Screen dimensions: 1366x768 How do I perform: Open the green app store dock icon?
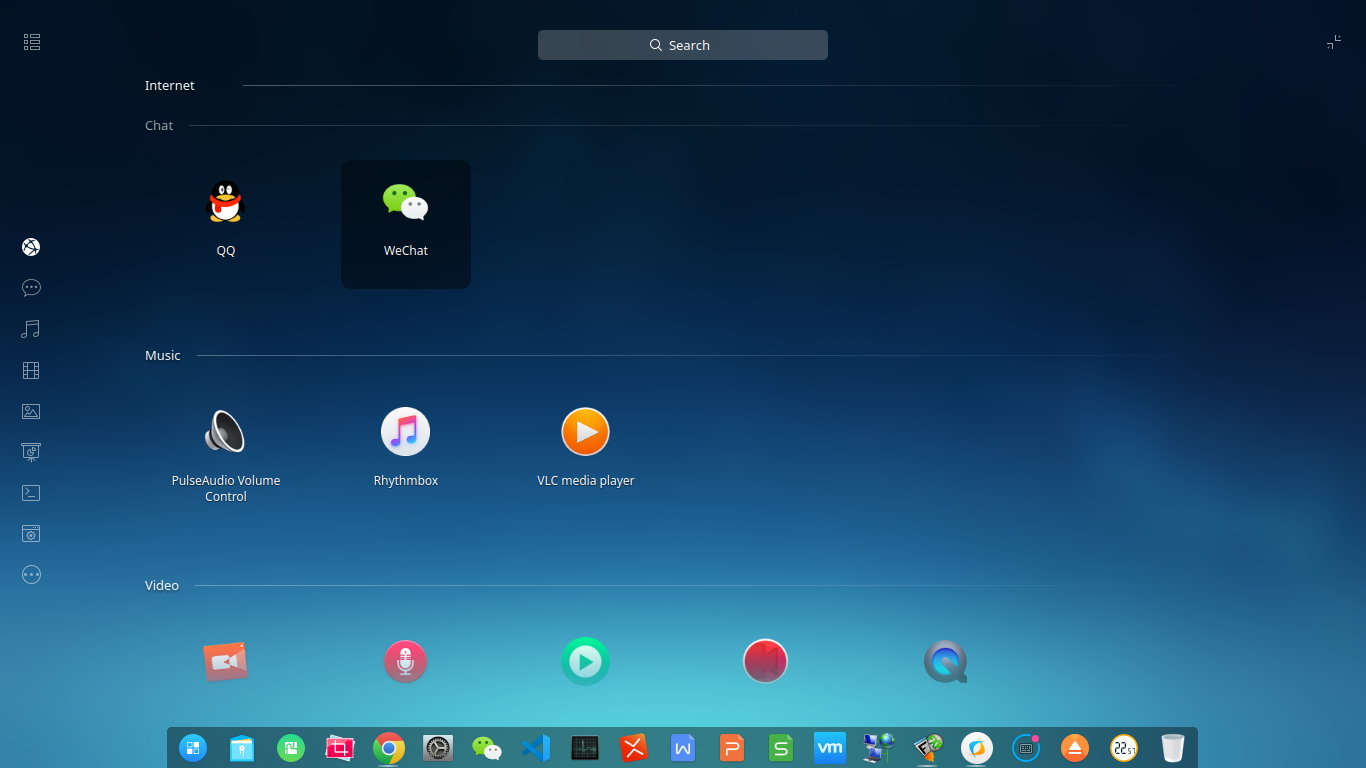[291, 747]
